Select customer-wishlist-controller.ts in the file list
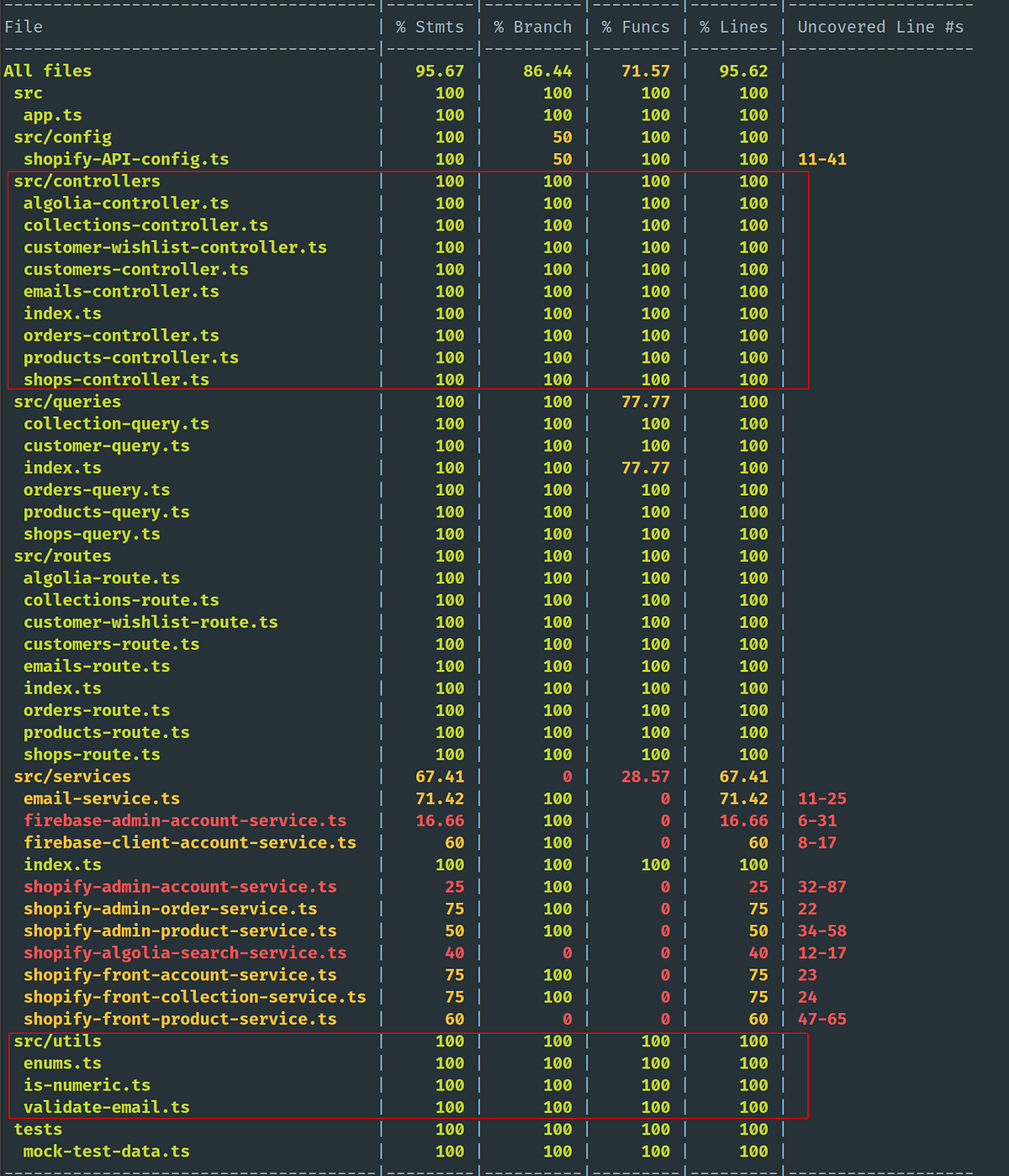The height and width of the screenshot is (1176, 1009). [x=175, y=247]
